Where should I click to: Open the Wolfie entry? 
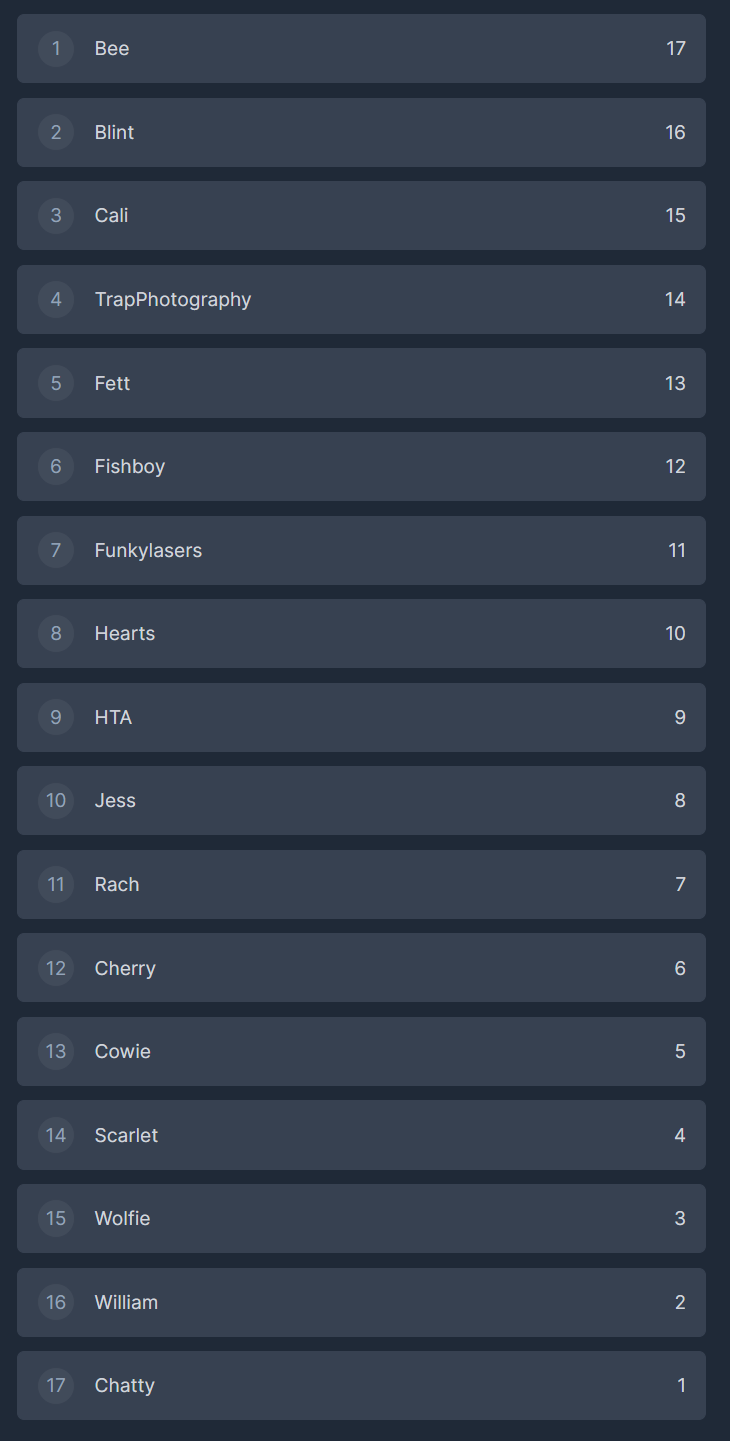[361, 1218]
